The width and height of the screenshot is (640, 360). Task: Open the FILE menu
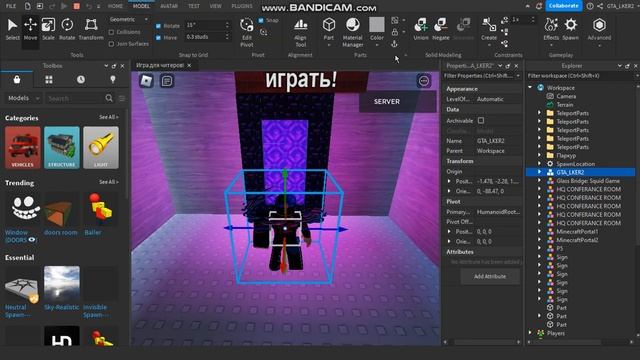pyautogui.click(x=11, y=6)
